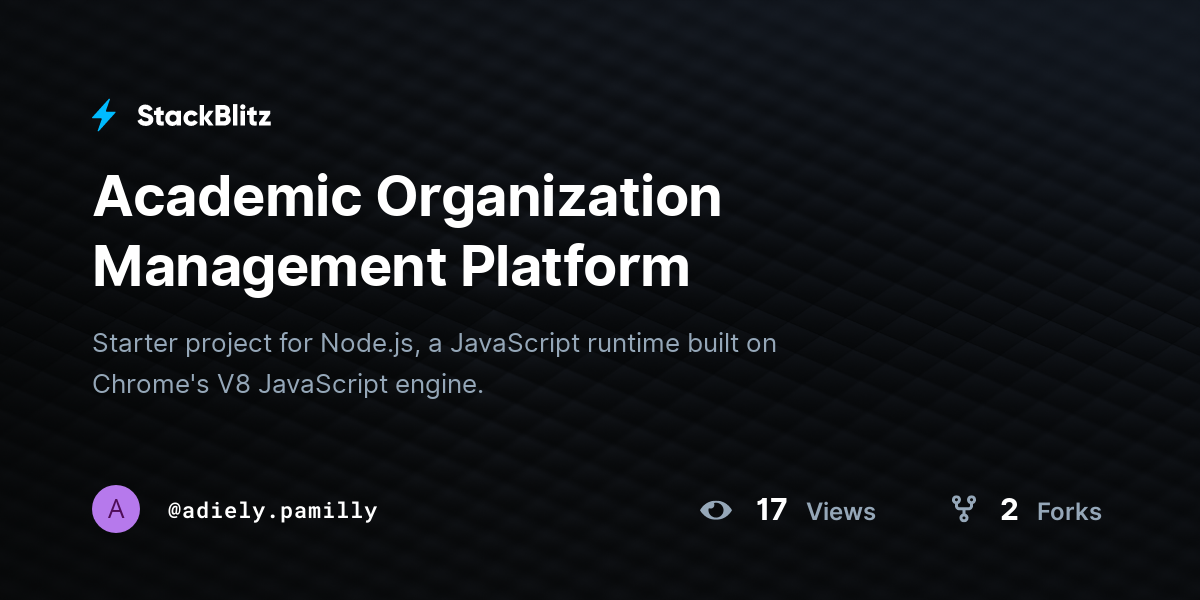Viewport: 1200px width, 600px height.
Task: Click the StackBlitz lightning bolt logo
Action: tap(104, 116)
